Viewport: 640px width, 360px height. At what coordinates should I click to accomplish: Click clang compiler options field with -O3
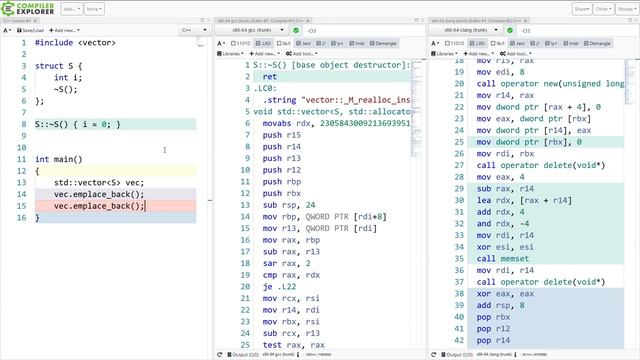click(x=578, y=31)
